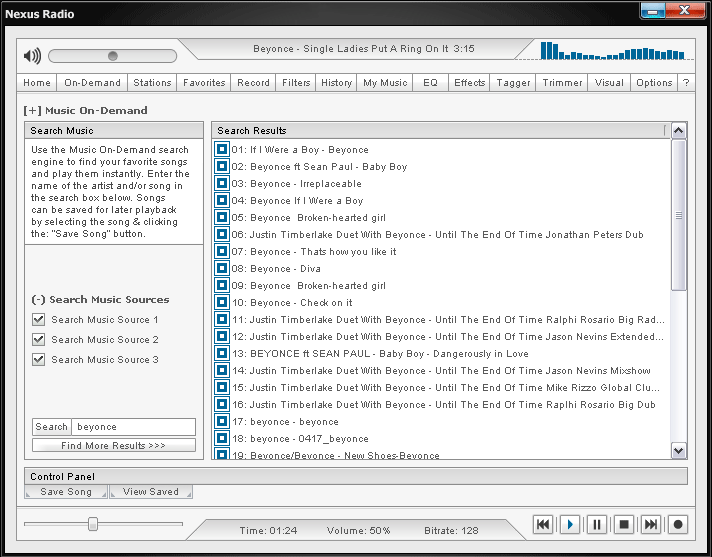712x557 pixels.
Task: Click the results scrollbar down arrow
Action: pos(678,451)
